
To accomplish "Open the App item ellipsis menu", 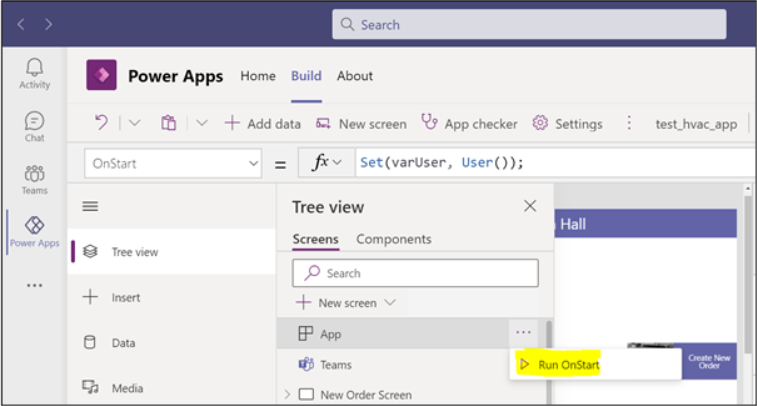I will (x=523, y=333).
